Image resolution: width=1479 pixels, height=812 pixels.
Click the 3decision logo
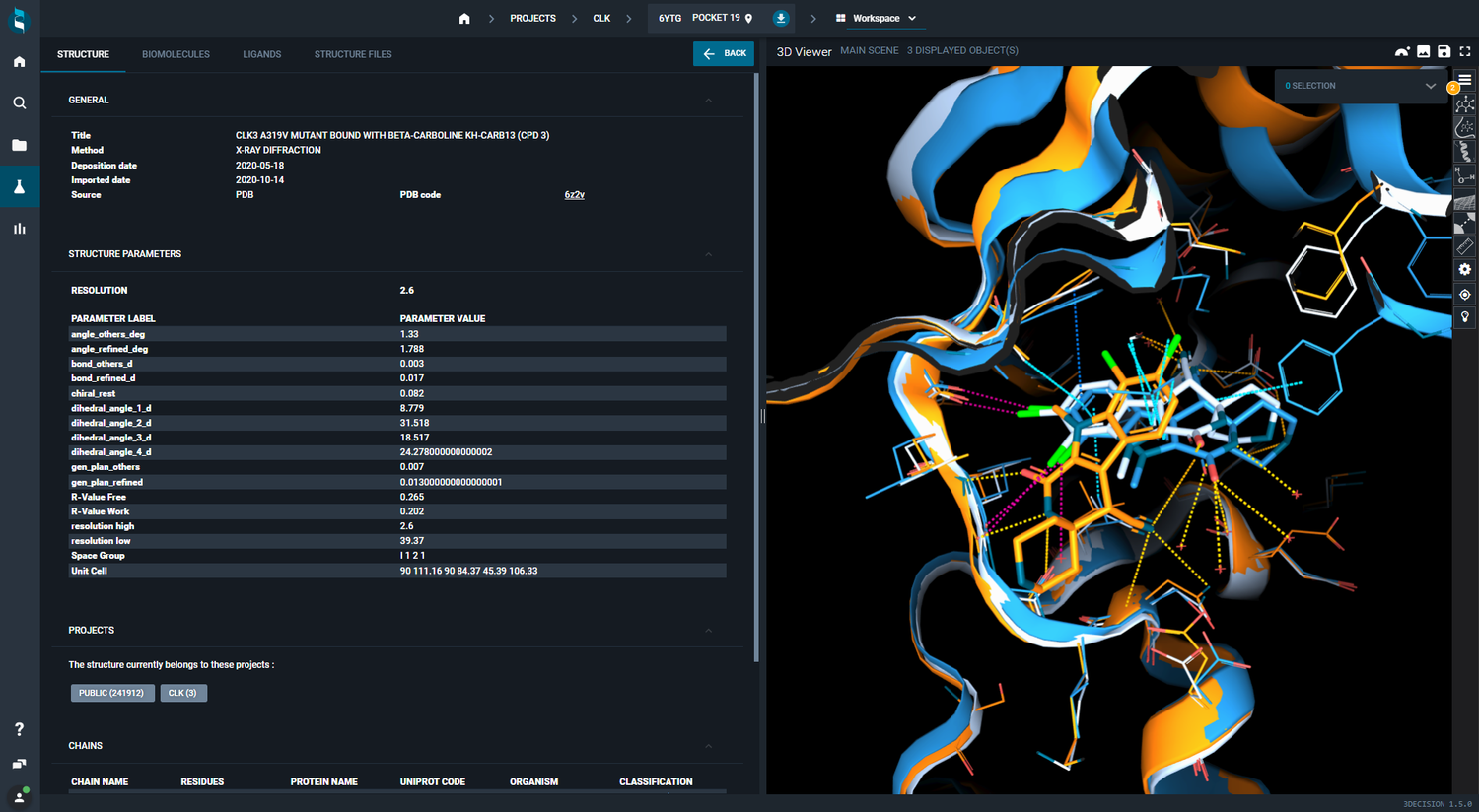[19, 20]
